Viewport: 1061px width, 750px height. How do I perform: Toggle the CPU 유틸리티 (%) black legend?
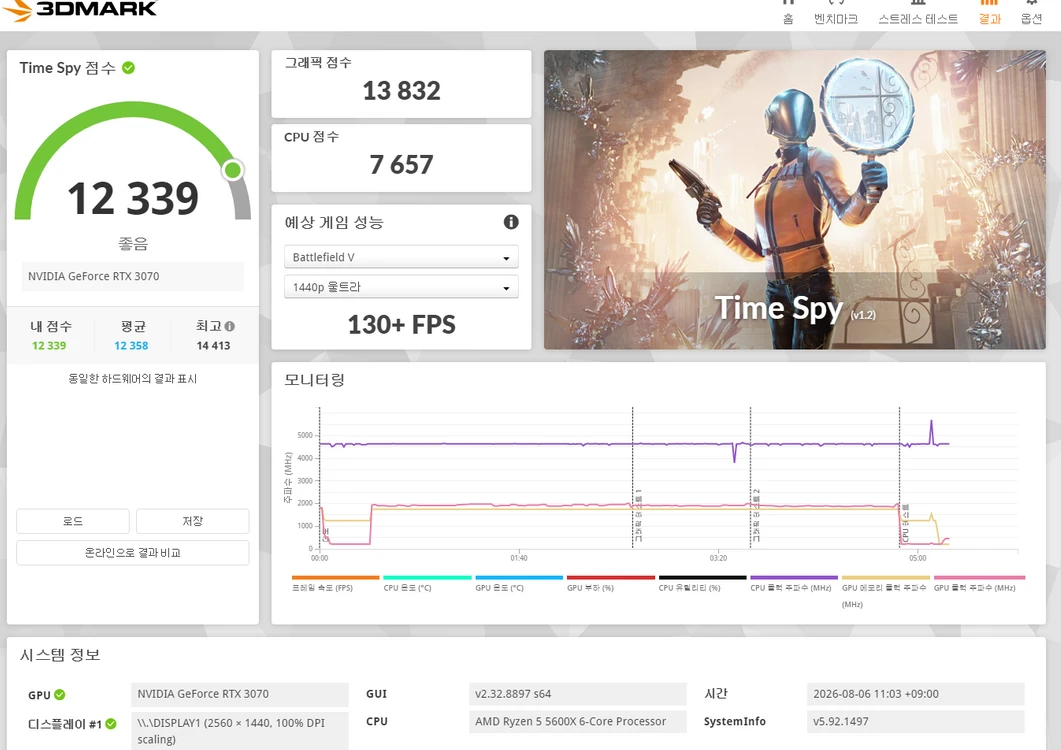pos(702,583)
